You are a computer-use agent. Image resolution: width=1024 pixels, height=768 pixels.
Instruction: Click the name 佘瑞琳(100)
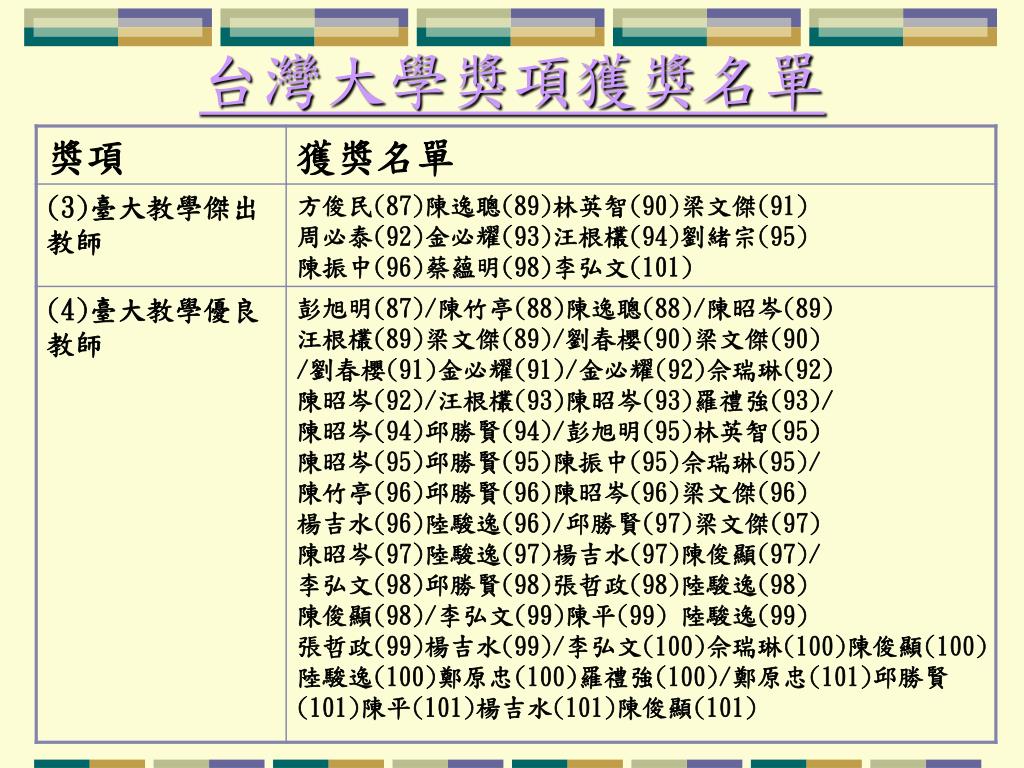(x=777, y=646)
